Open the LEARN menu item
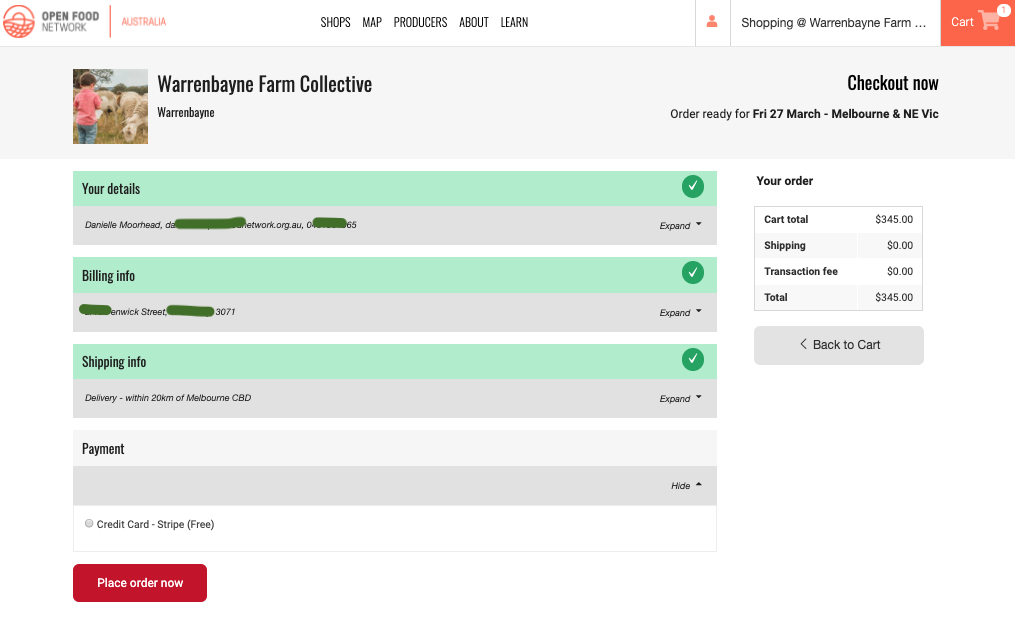 [x=514, y=22]
